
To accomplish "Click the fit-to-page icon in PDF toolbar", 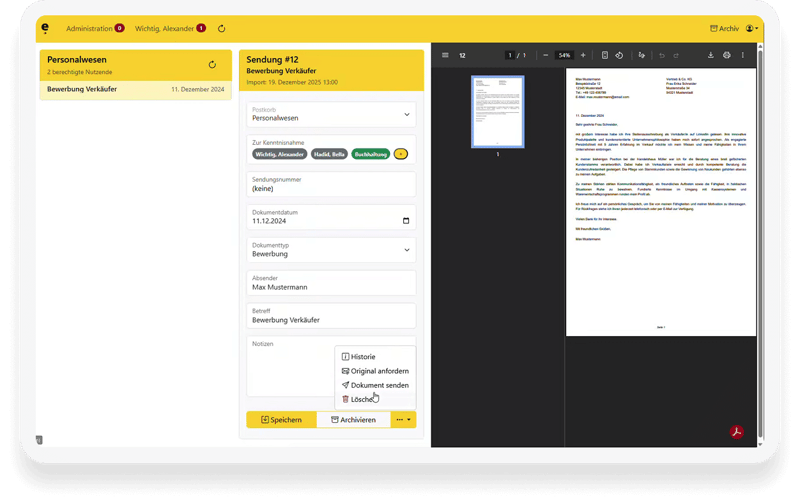I will (x=605, y=55).
